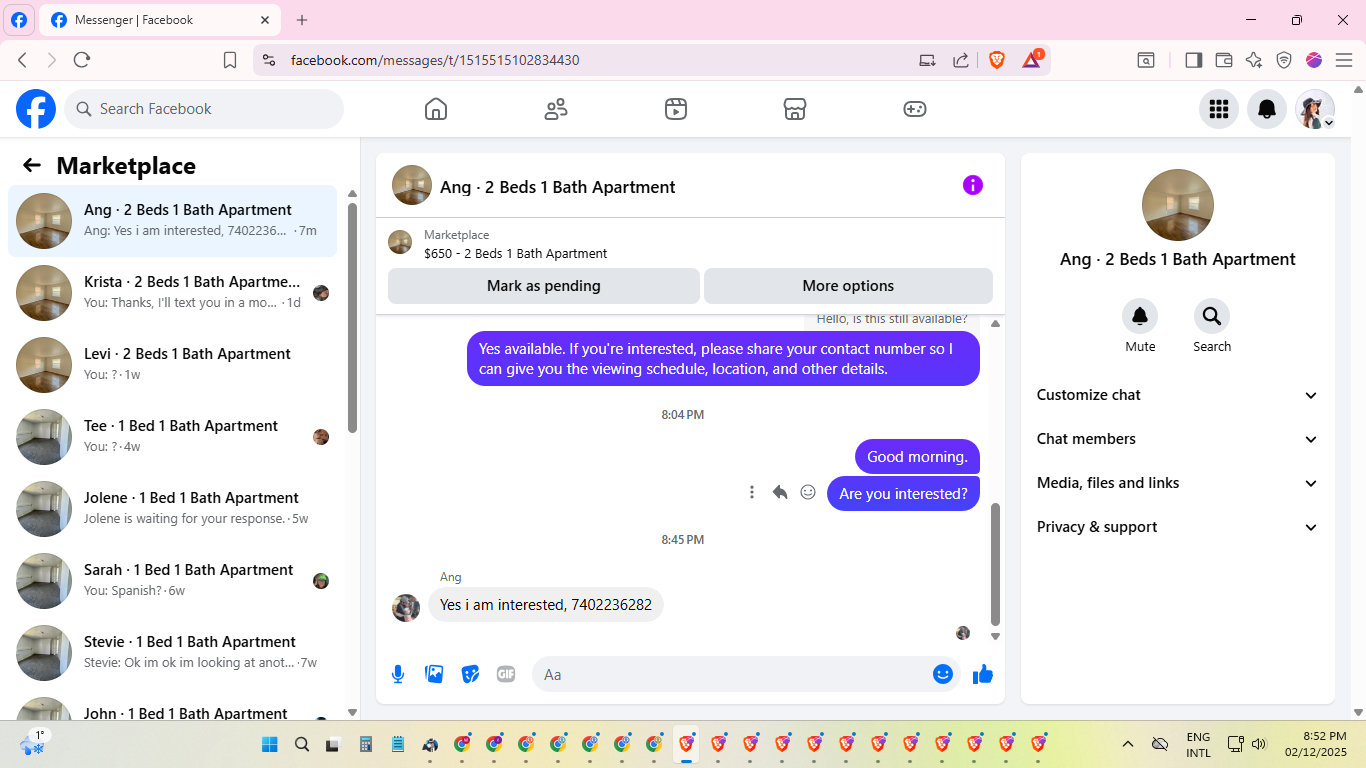Open the taskbar weather widget
1366x768 pixels.
(33, 743)
